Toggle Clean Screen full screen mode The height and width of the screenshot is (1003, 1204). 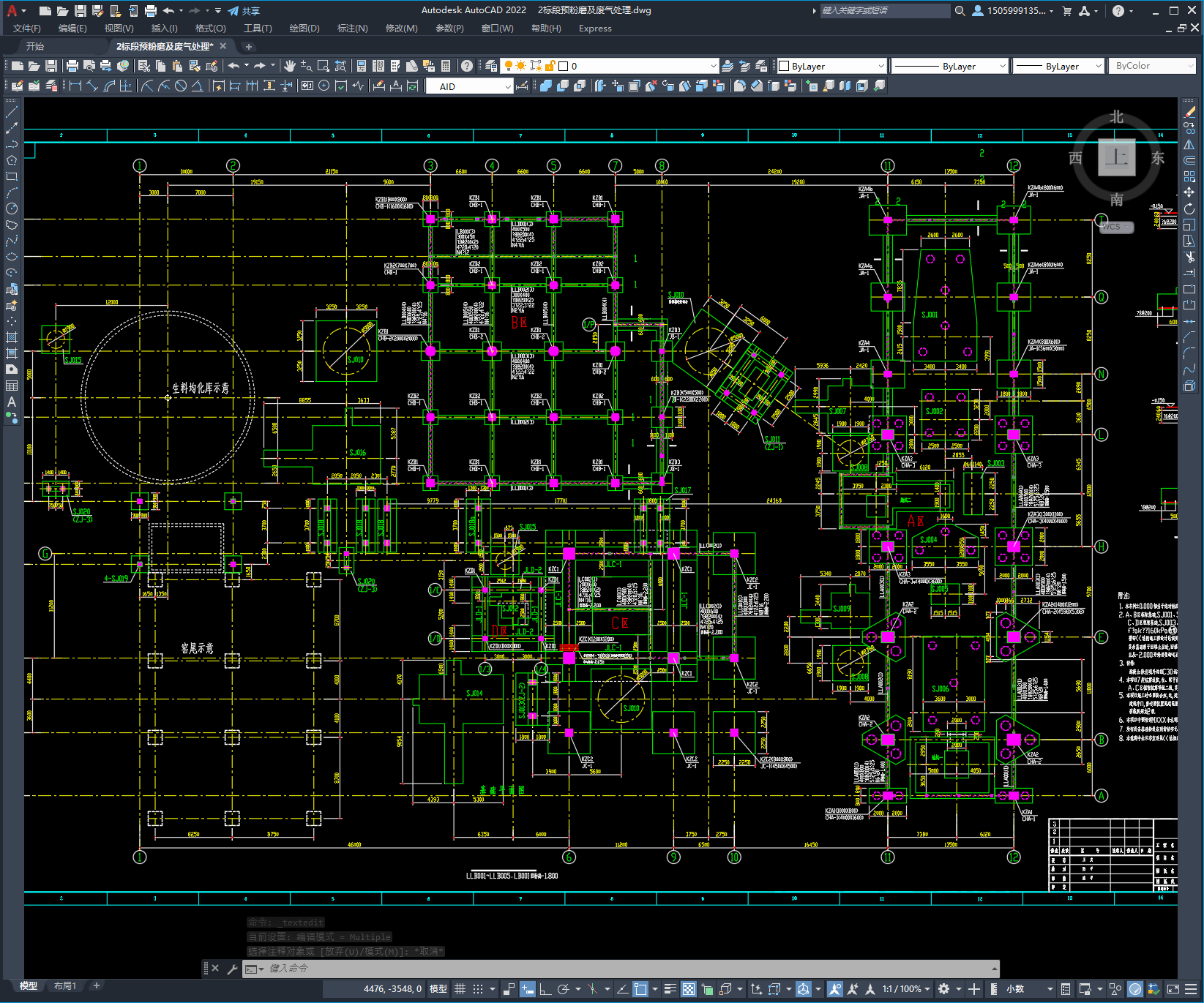1173,989
